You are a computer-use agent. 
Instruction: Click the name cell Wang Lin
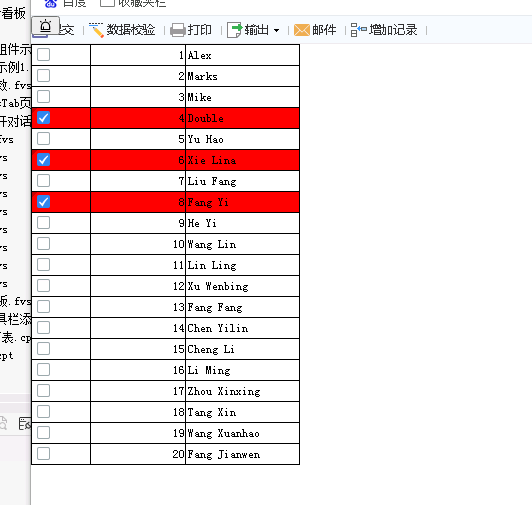coord(242,244)
